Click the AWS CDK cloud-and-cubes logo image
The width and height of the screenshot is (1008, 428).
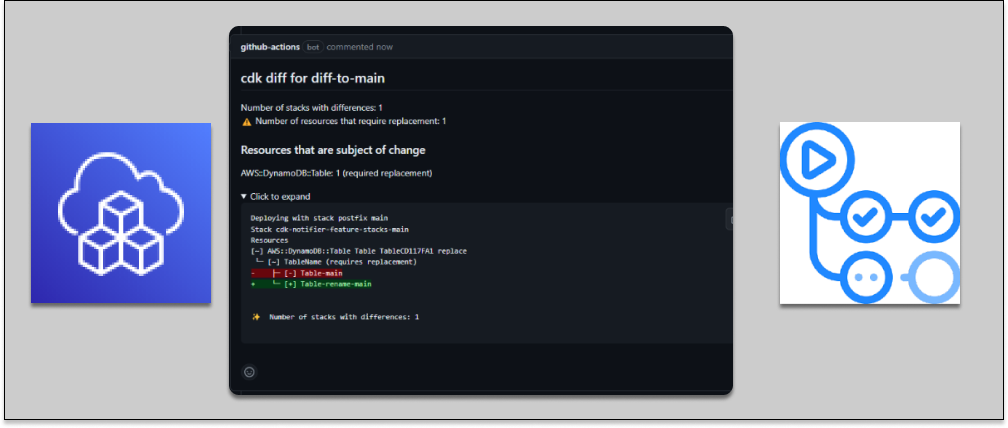click(x=121, y=213)
